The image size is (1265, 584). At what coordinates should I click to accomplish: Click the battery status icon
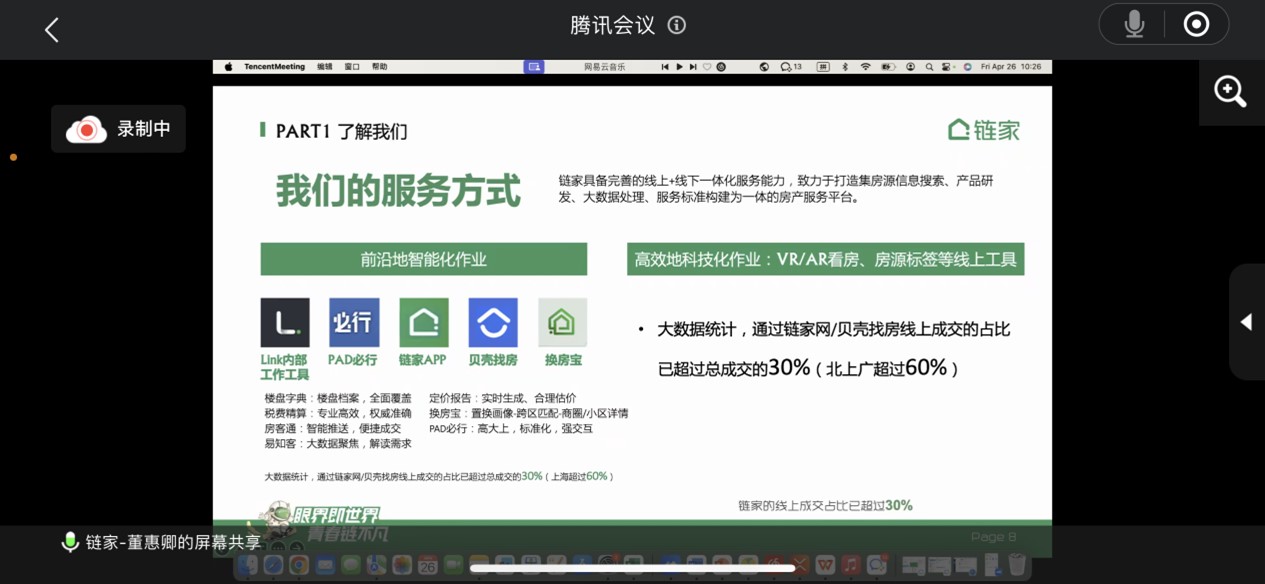pyautogui.click(x=887, y=67)
